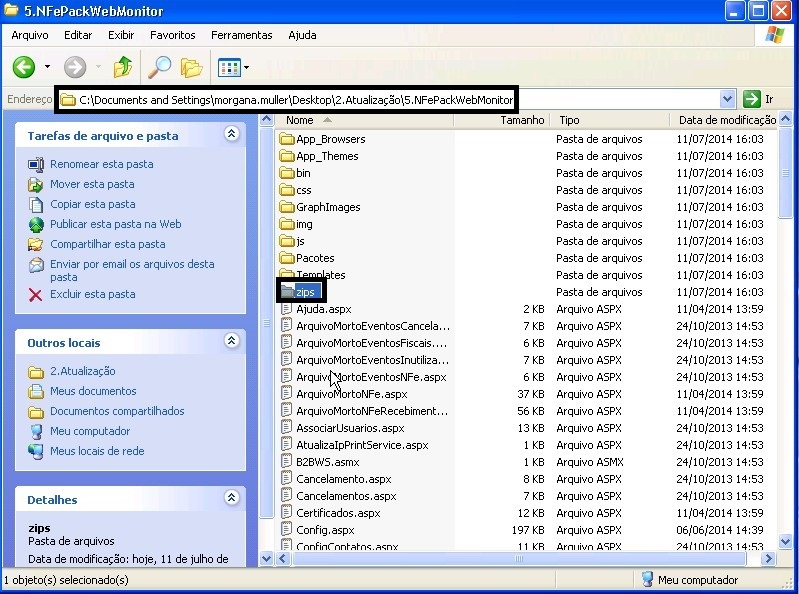Expand the address bar dropdown
799x594 pixels.
pyautogui.click(x=728, y=99)
